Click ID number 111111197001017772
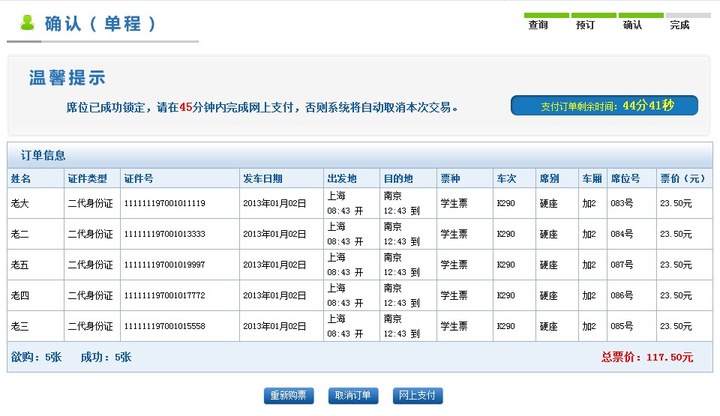This screenshot has width=720, height=416. point(165,296)
